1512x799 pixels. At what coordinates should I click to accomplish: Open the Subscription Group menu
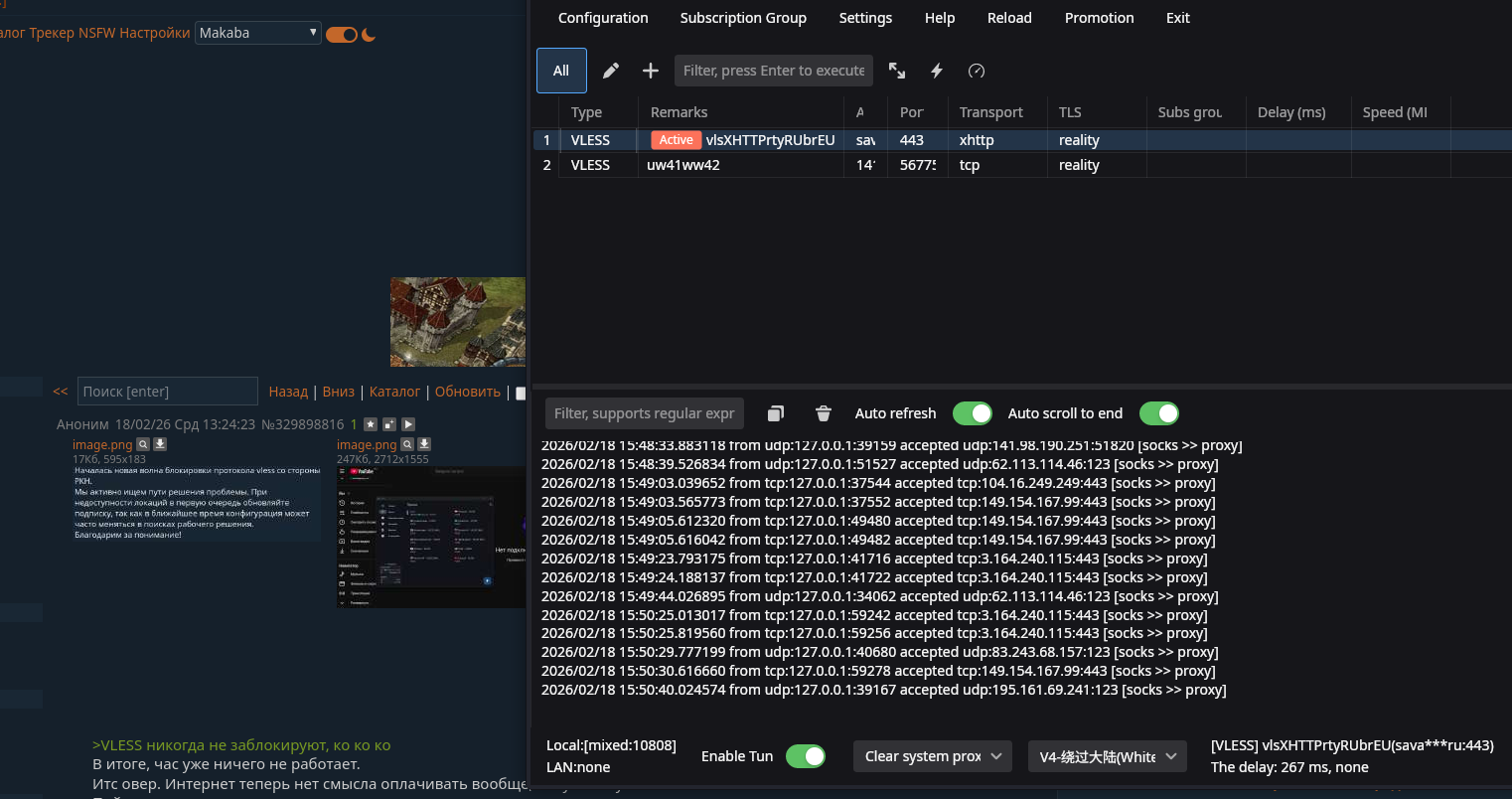[x=743, y=18]
